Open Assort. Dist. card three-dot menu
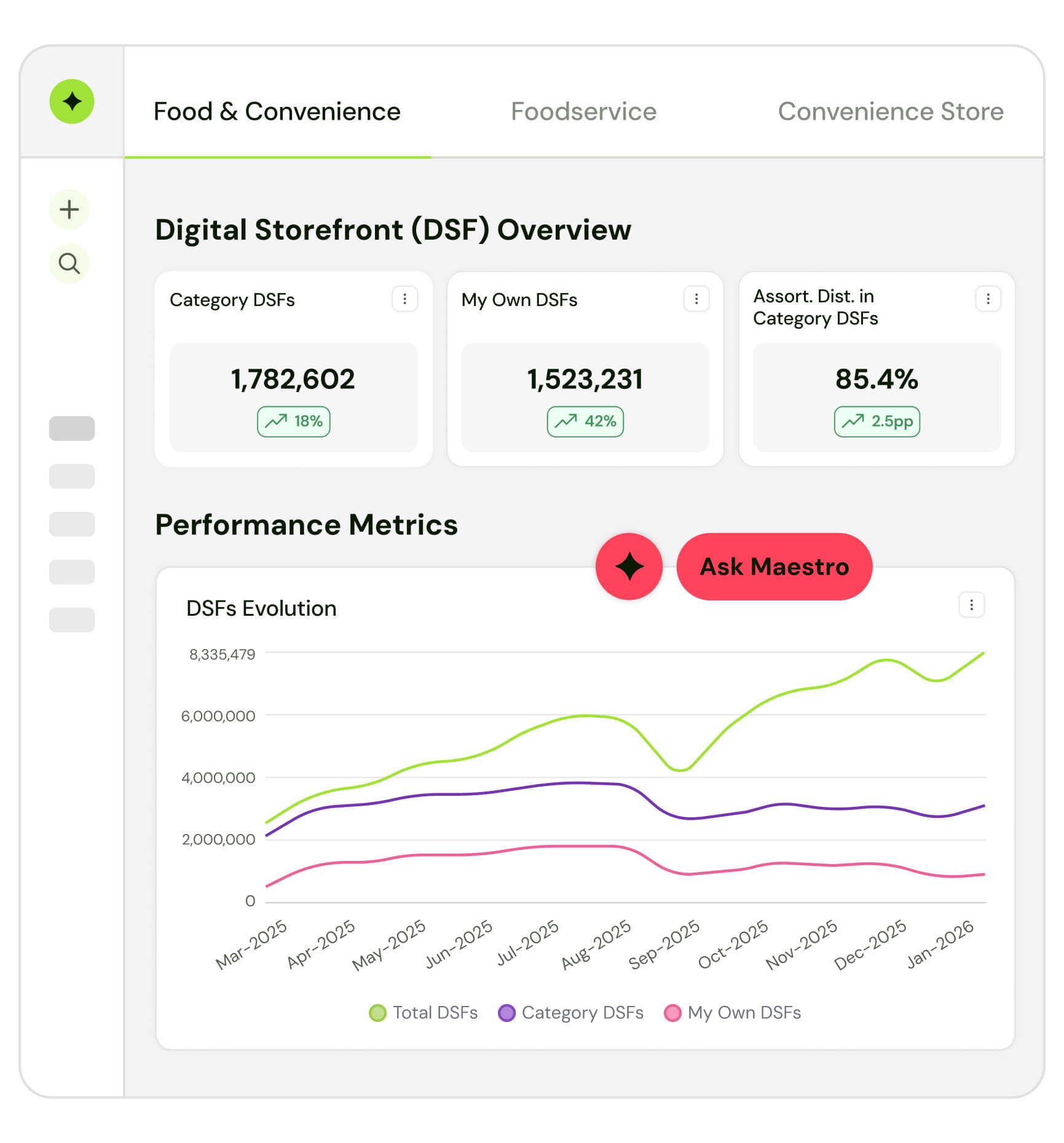This screenshot has height=1143, width=1064. (988, 299)
